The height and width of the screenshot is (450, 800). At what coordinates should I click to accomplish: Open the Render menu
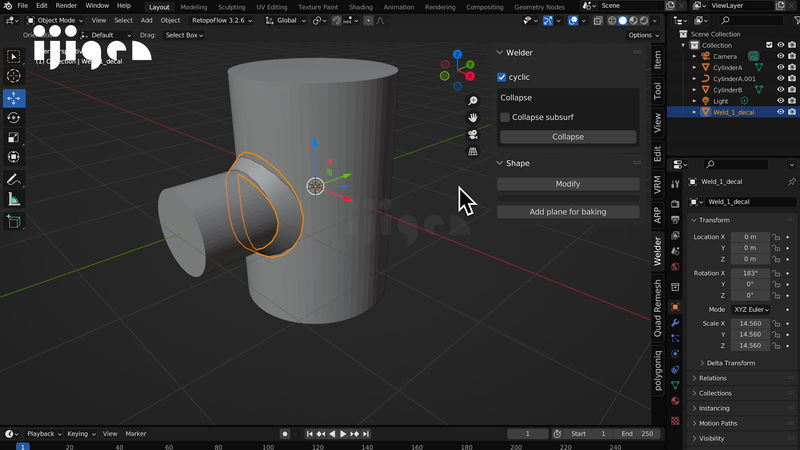click(66, 6)
